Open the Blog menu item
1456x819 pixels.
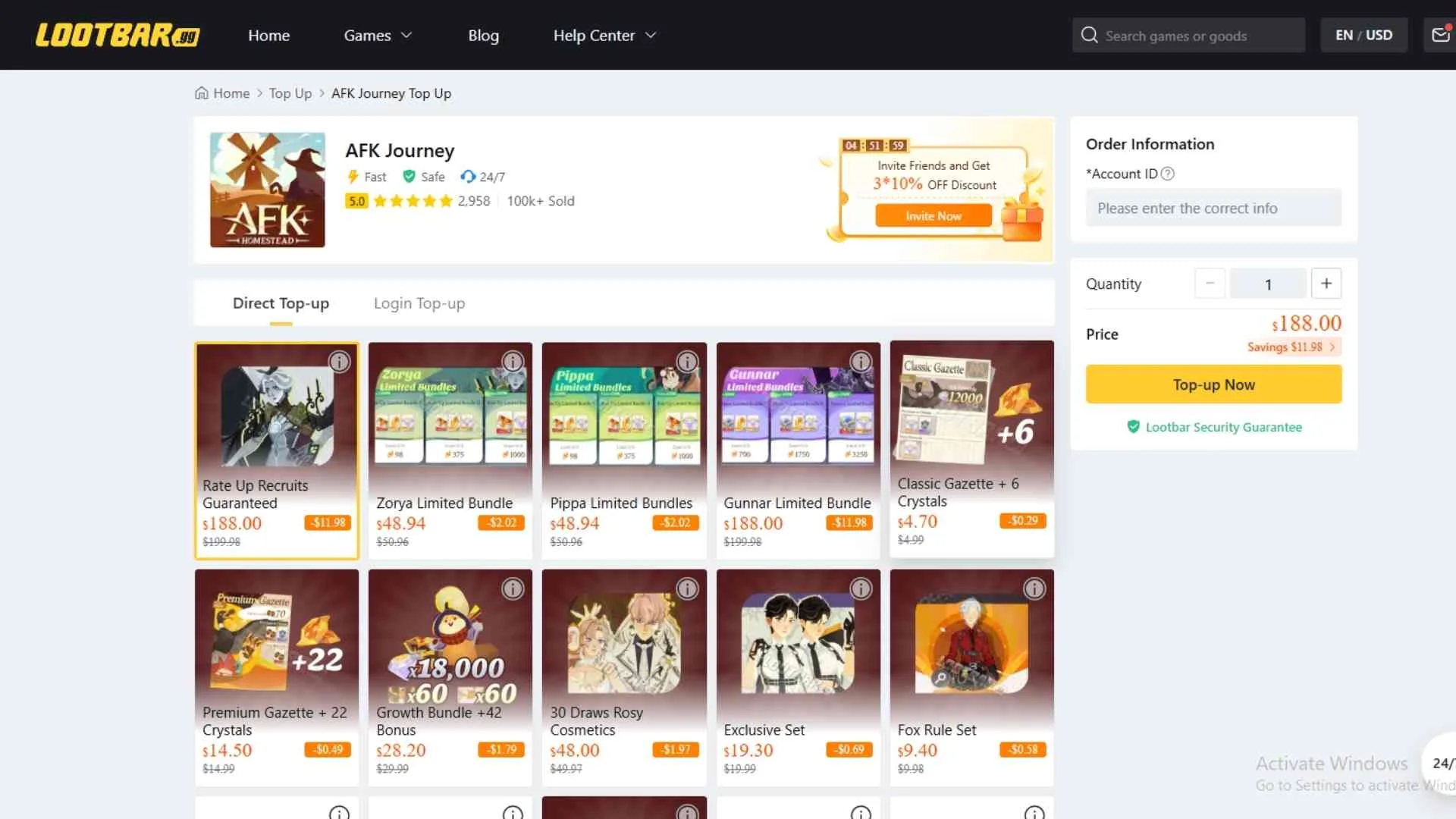[483, 35]
